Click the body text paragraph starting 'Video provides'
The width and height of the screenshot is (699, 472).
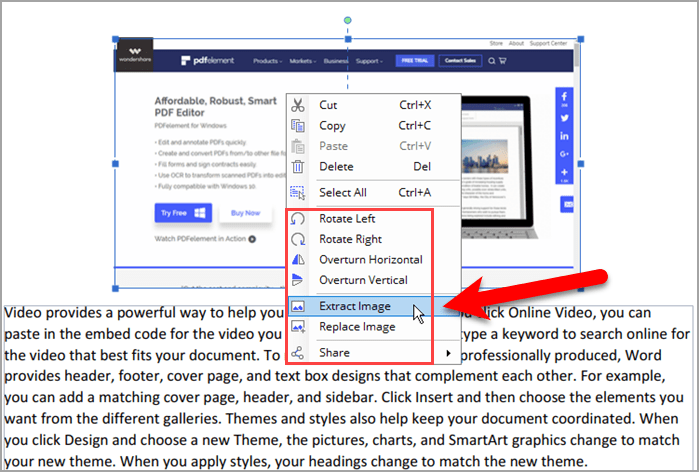tap(348, 386)
